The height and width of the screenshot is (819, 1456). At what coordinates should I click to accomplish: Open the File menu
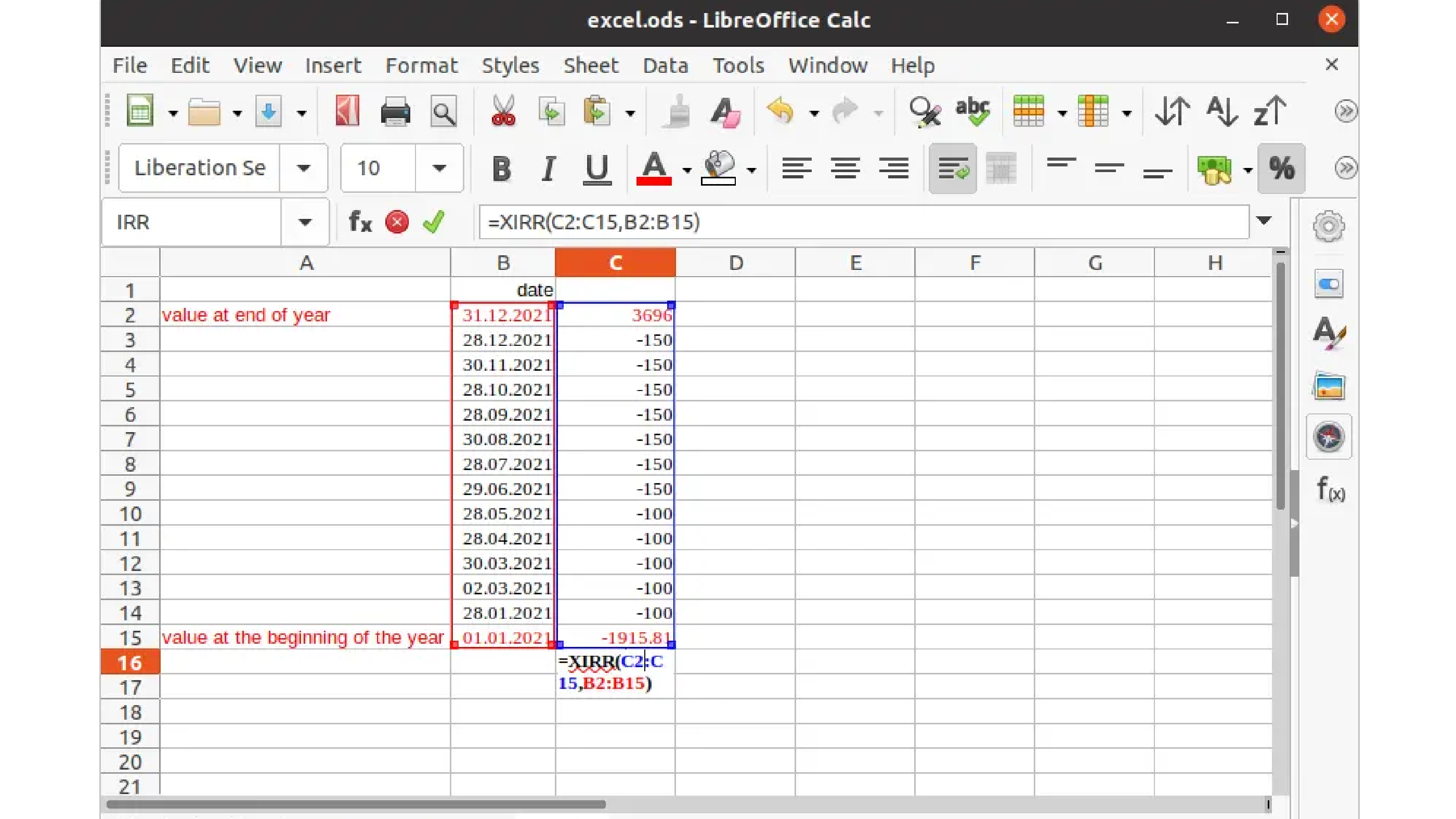point(129,66)
